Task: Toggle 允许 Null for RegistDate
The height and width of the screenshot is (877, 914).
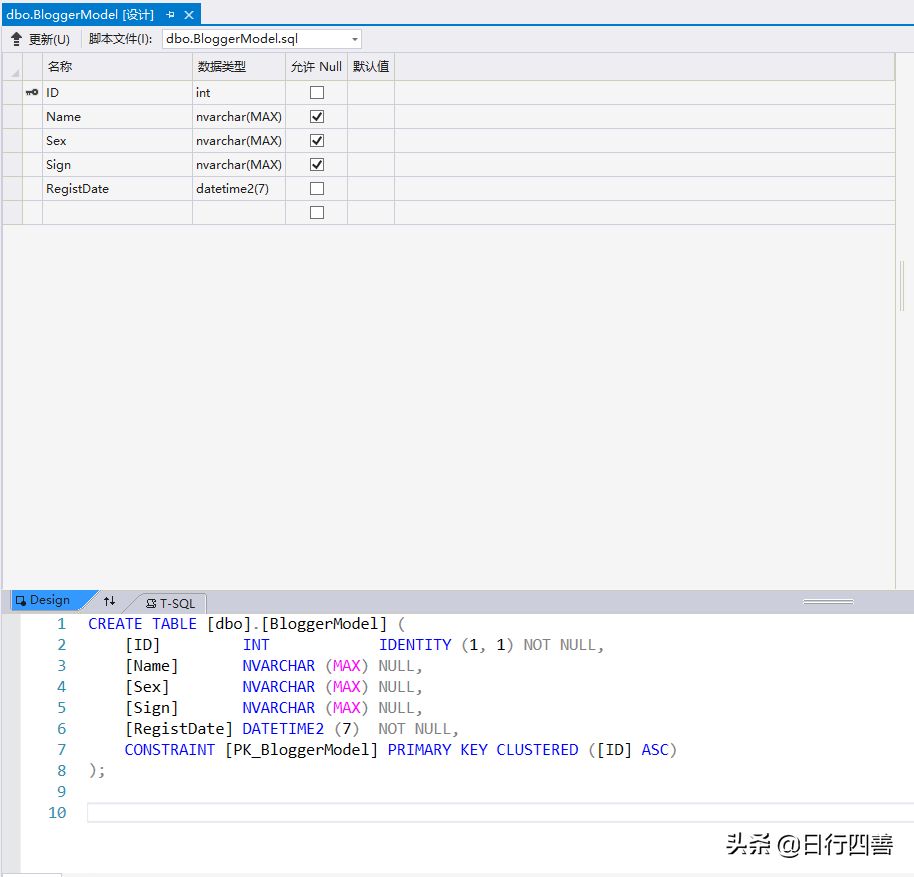Action: [316, 188]
